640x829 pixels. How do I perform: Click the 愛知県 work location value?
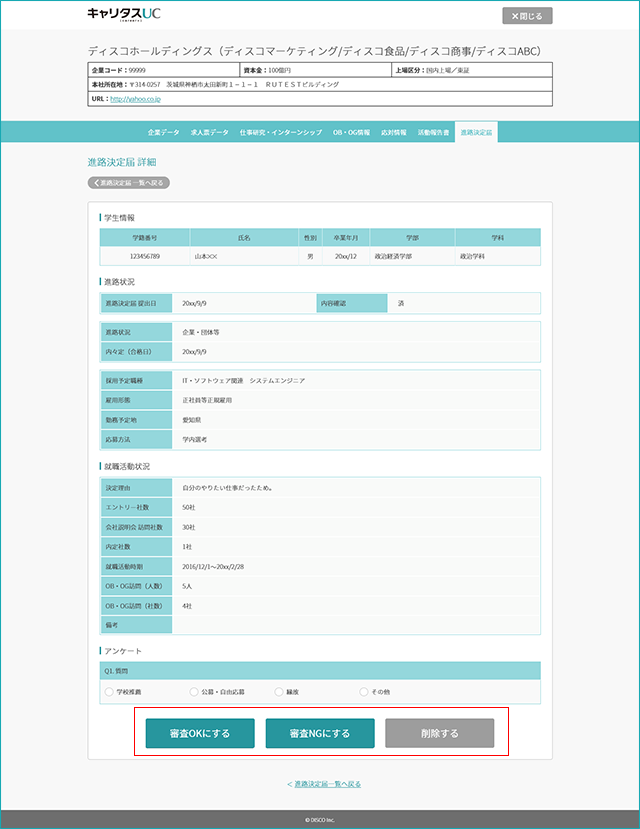coord(191,420)
